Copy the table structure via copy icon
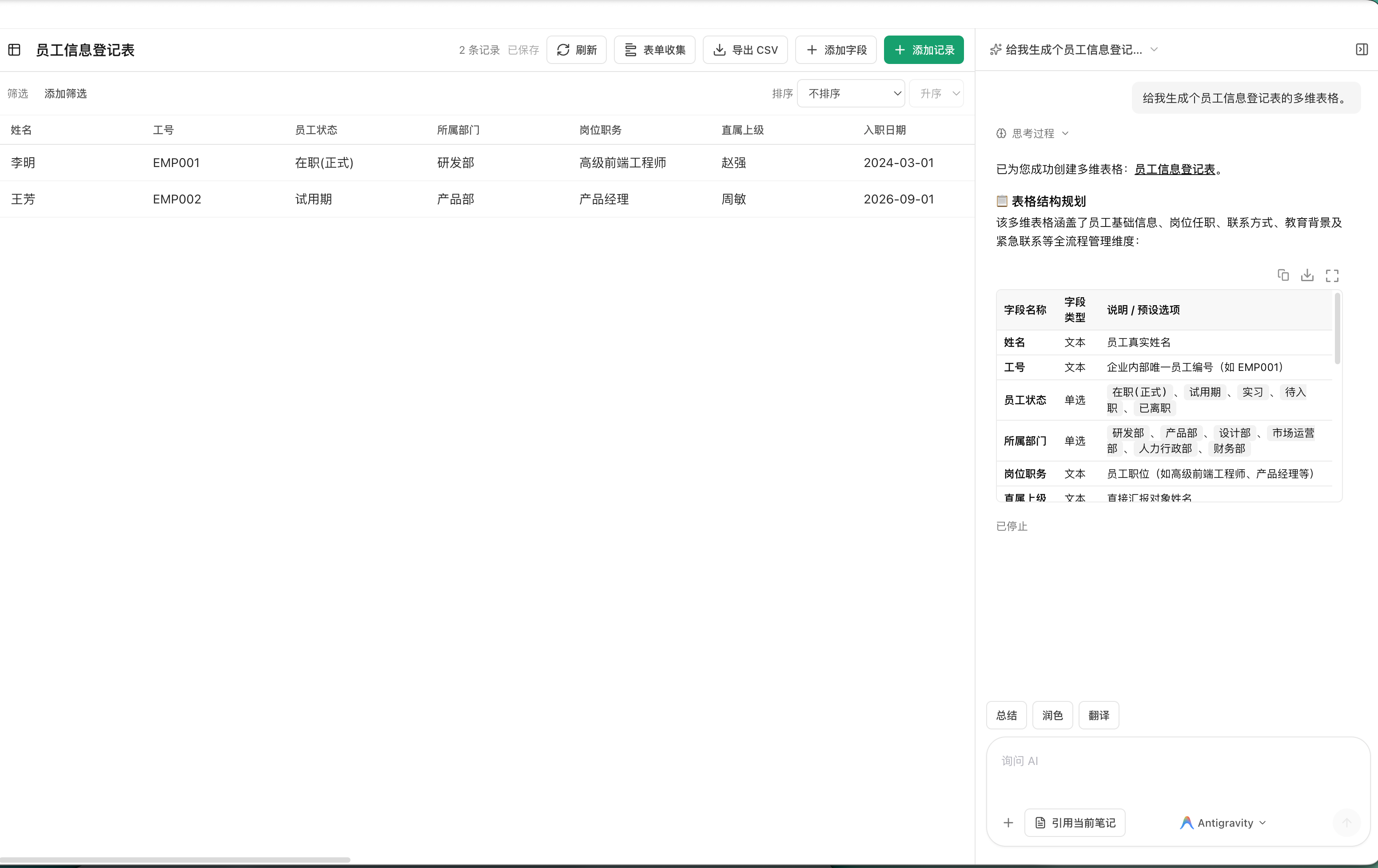This screenshot has width=1378, height=868. 1283,275
